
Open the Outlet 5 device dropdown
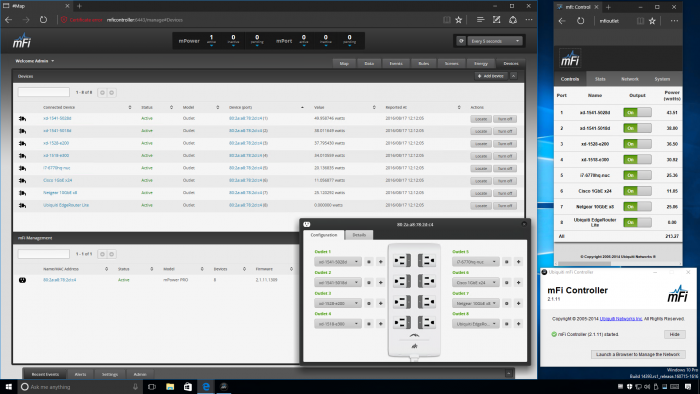click(475, 262)
